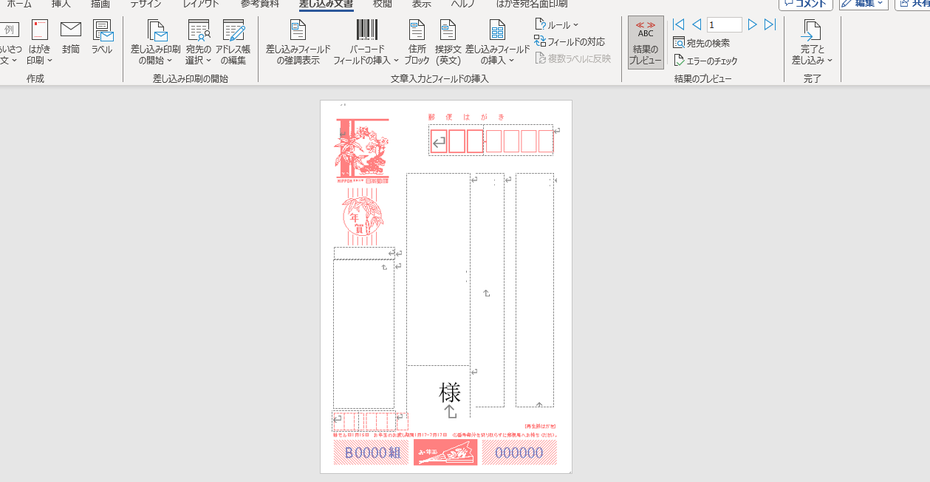Switch to the 参考資料 tab
Screen dimensions: 930x482
pos(260,4)
